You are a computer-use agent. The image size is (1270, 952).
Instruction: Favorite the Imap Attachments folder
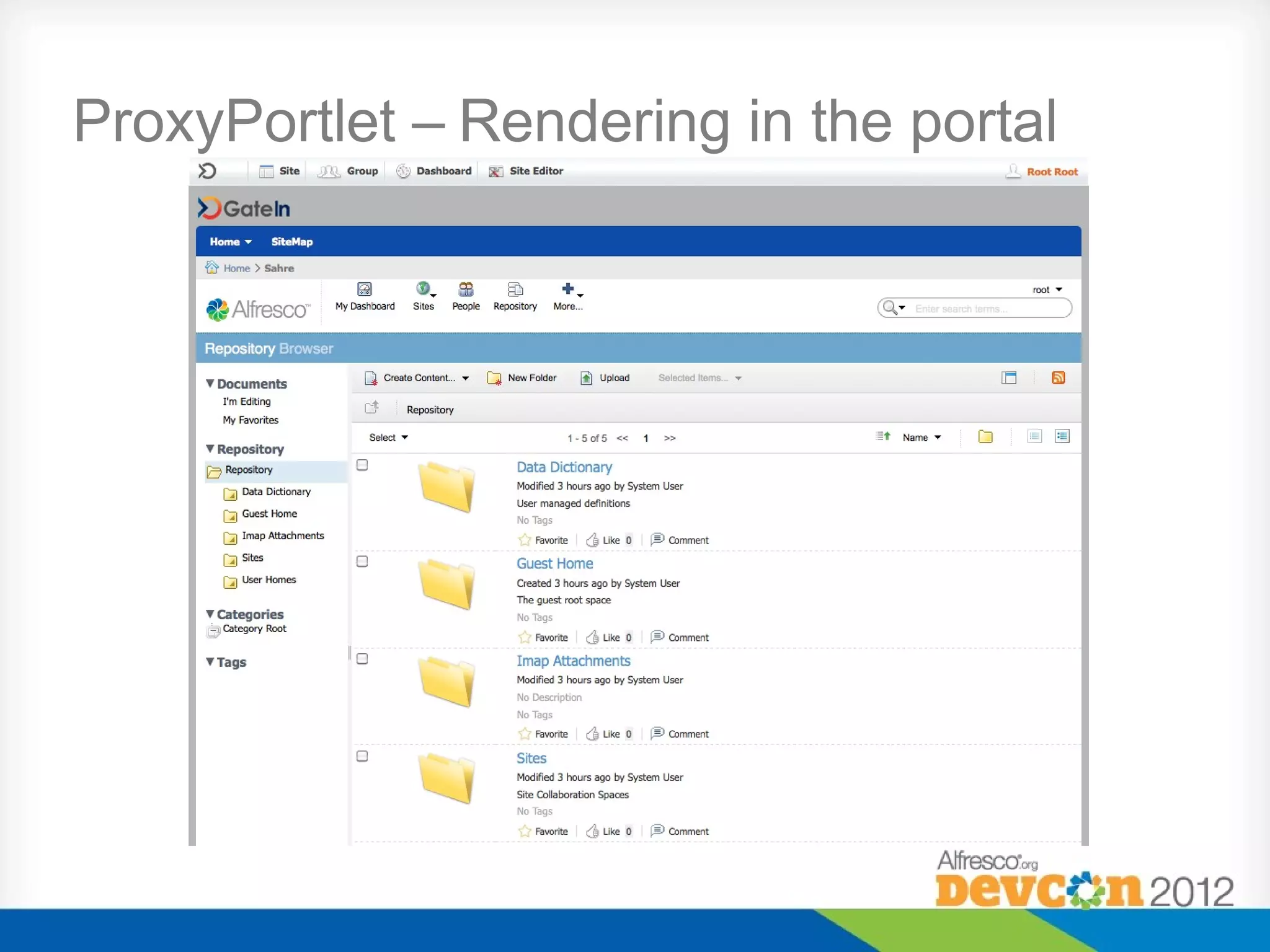[543, 734]
